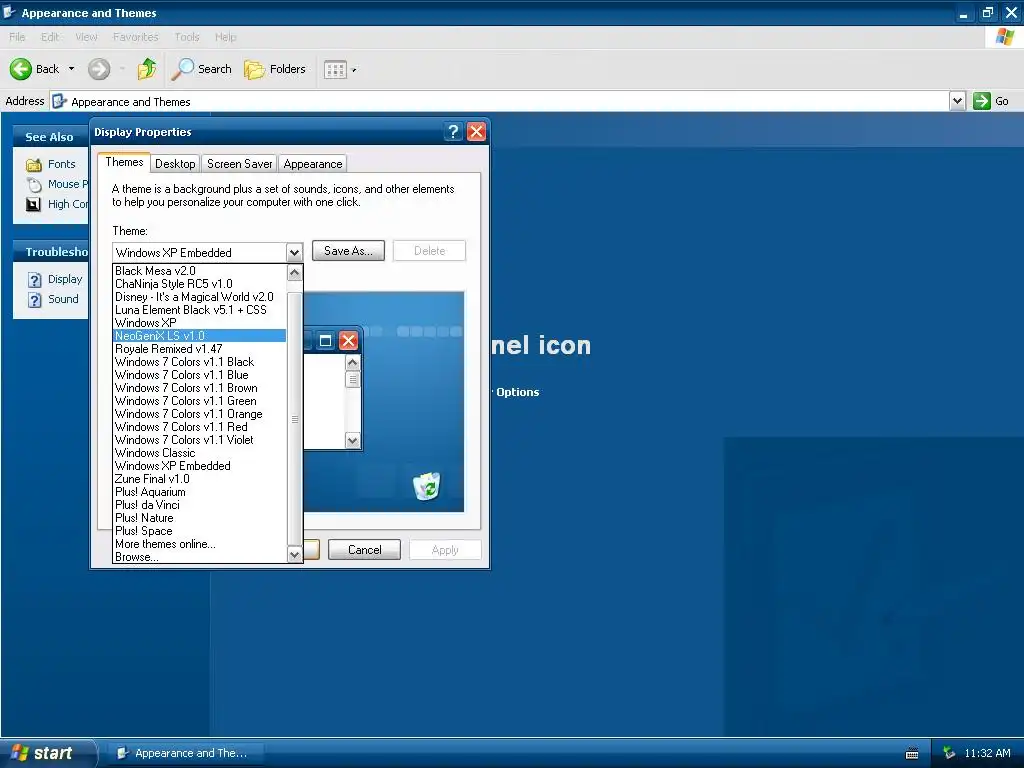The height and width of the screenshot is (768, 1024).
Task: Click the Display Properties help question icon
Action: coord(453,132)
